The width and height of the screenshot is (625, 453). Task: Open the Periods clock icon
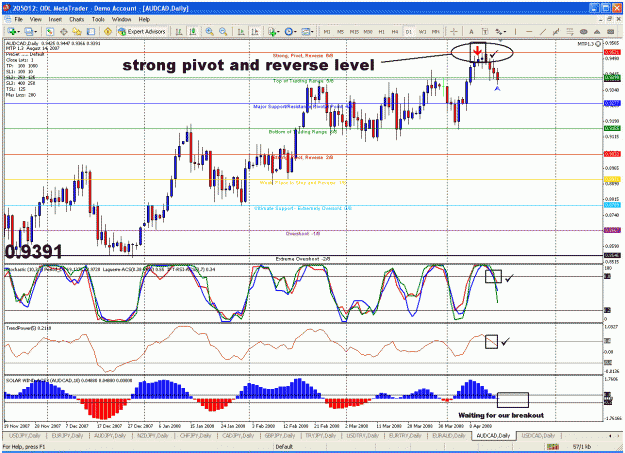point(289,32)
